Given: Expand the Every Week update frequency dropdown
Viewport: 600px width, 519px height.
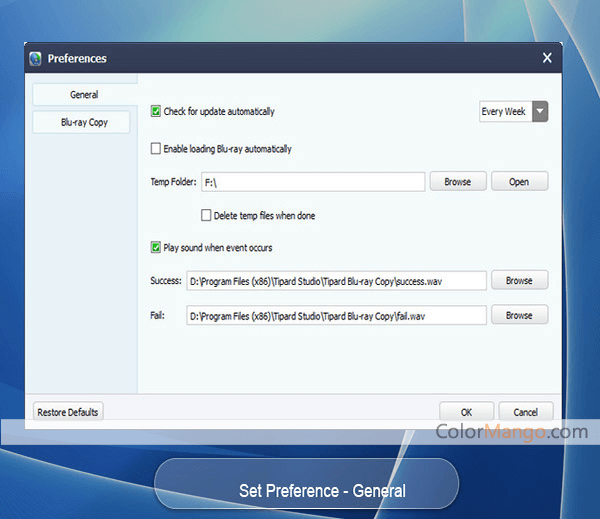Looking at the screenshot, I should pos(540,112).
